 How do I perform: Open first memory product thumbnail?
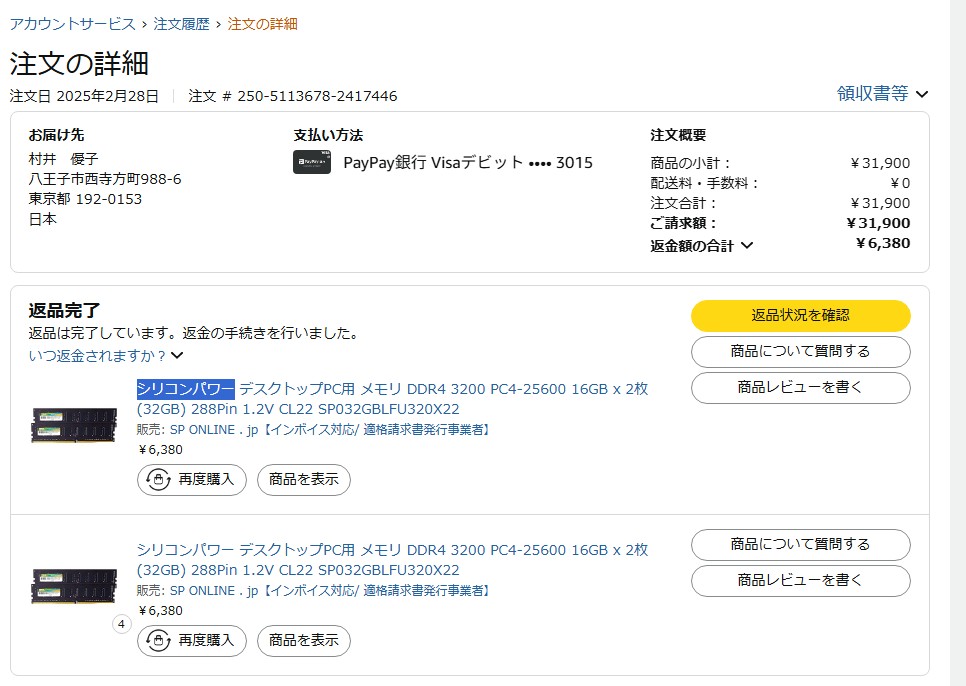(75, 424)
